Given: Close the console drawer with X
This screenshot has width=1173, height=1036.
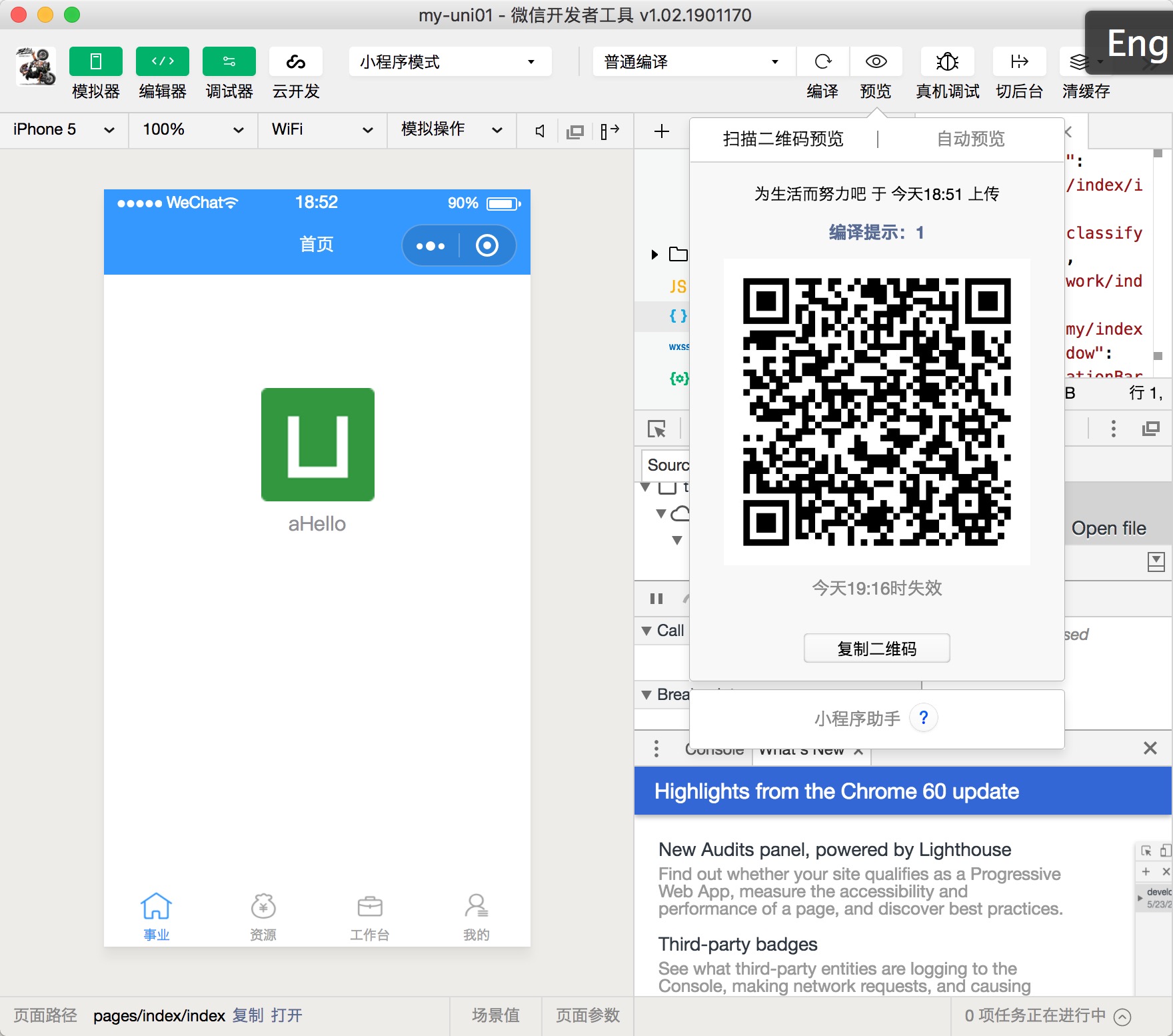Looking at the screenshot, I should (1150, 748).
